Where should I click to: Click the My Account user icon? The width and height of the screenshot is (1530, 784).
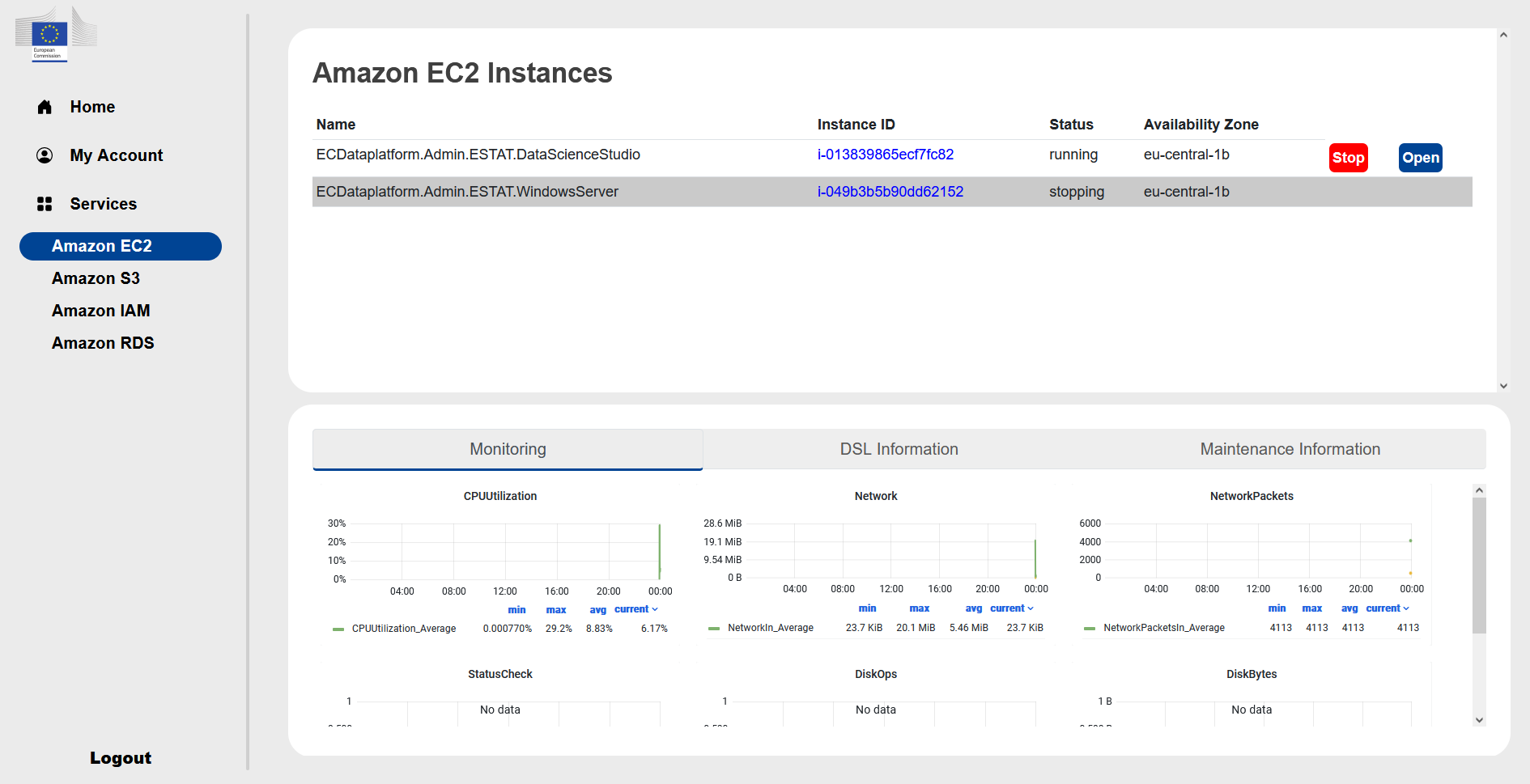tap(45, 155)
